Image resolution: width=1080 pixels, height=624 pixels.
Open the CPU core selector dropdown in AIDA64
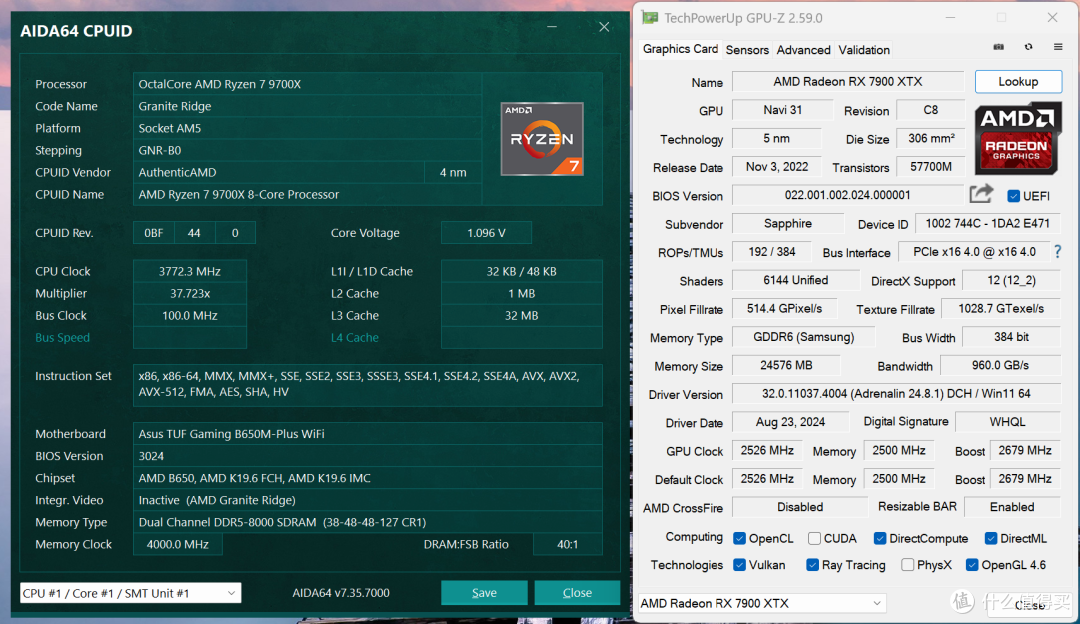point(130,592)
